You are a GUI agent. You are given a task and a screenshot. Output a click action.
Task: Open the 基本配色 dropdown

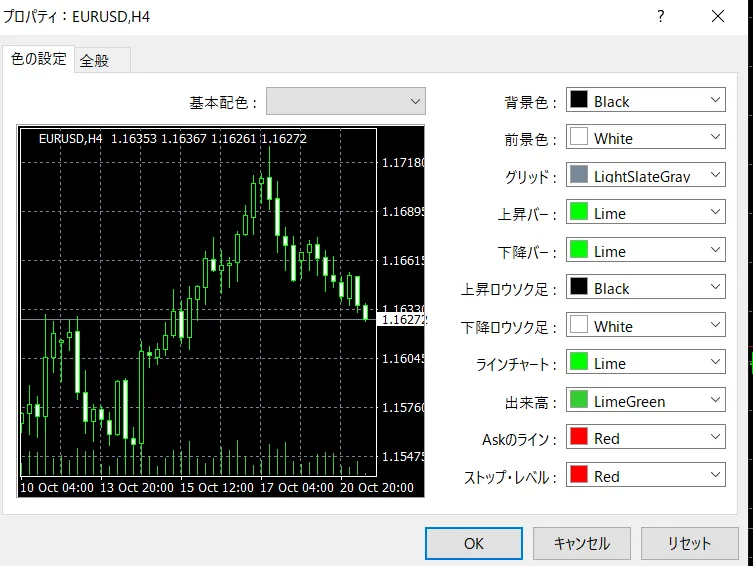346,101
